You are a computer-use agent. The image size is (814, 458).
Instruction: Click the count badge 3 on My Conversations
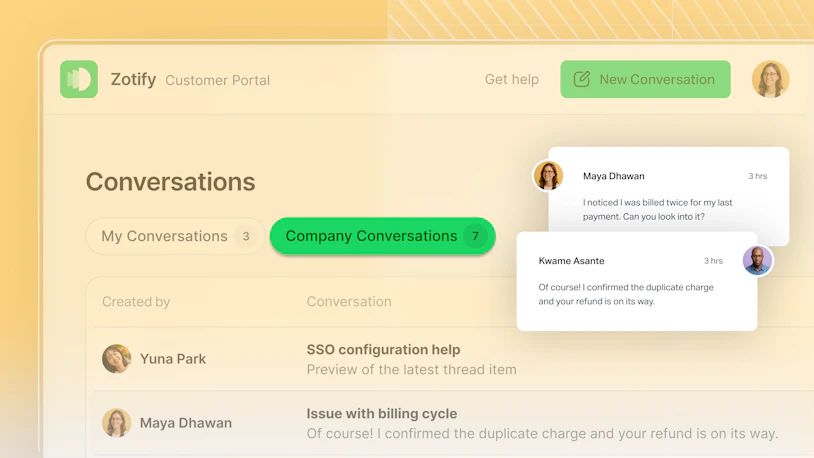click(246, 236)
